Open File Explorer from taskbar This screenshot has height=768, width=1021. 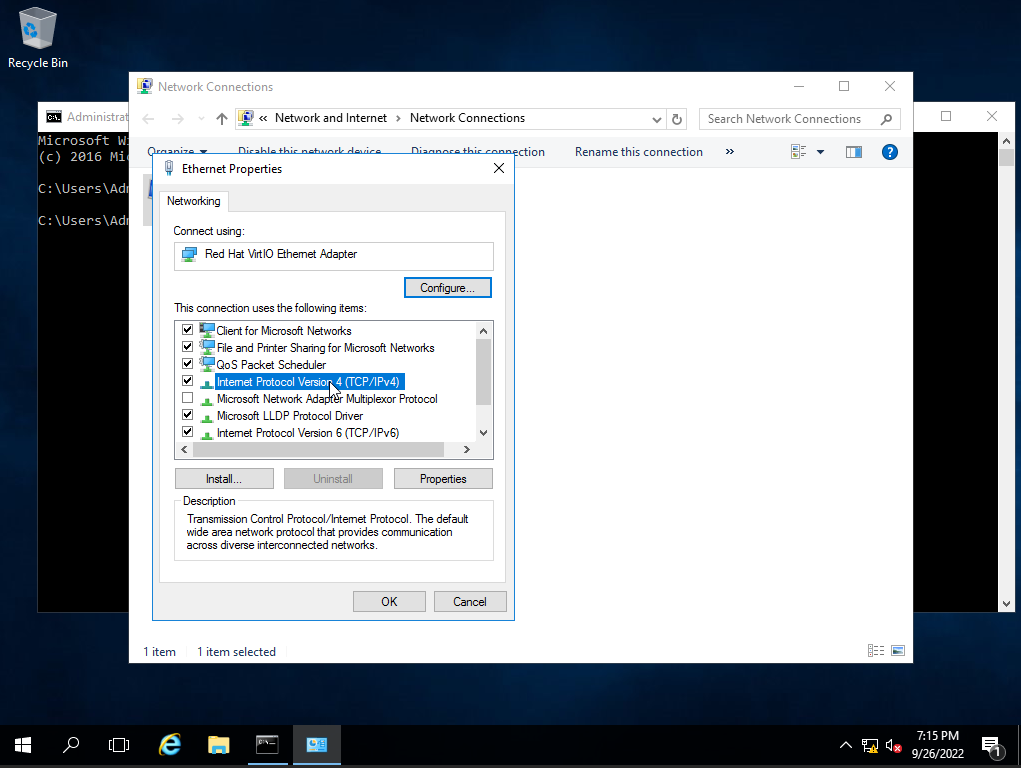point(219,745)
